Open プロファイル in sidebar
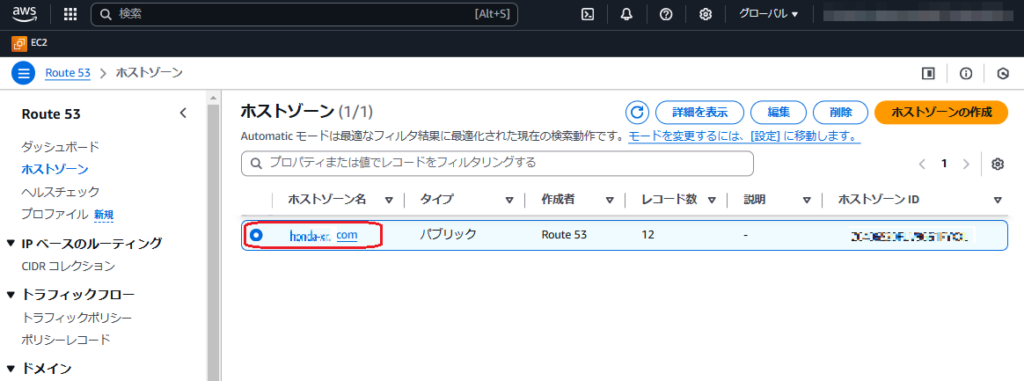1024x381 pixels. click(x=54, y=214)
